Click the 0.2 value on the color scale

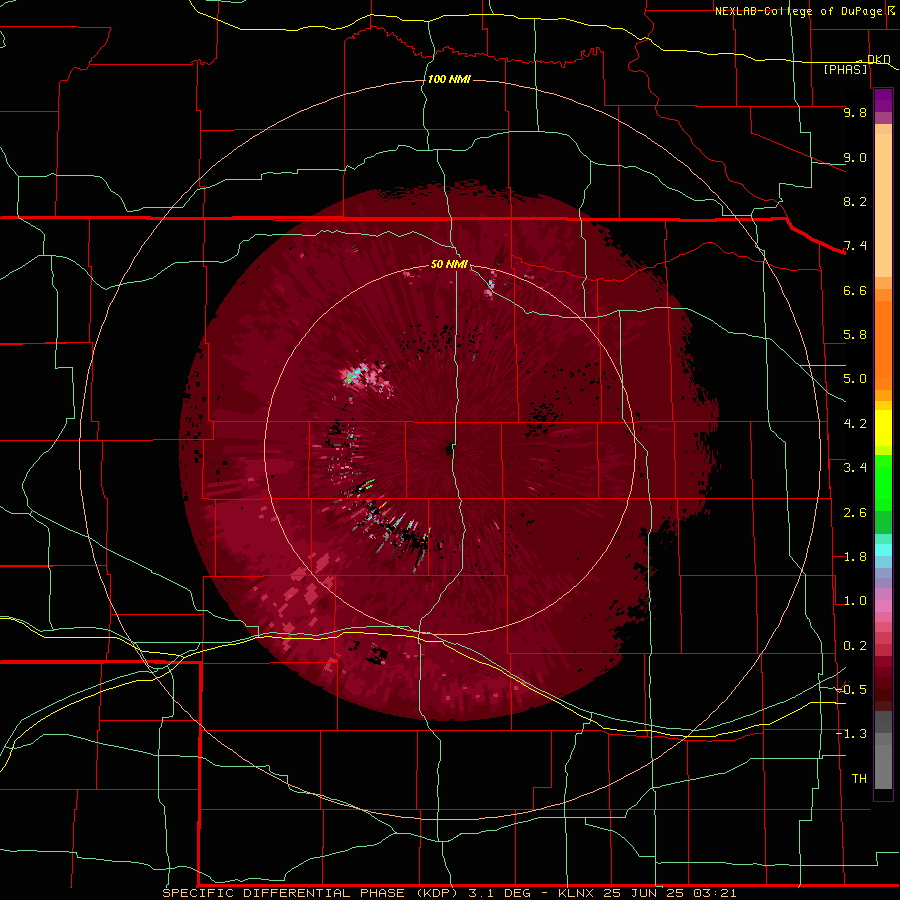(x=855, y=646)
